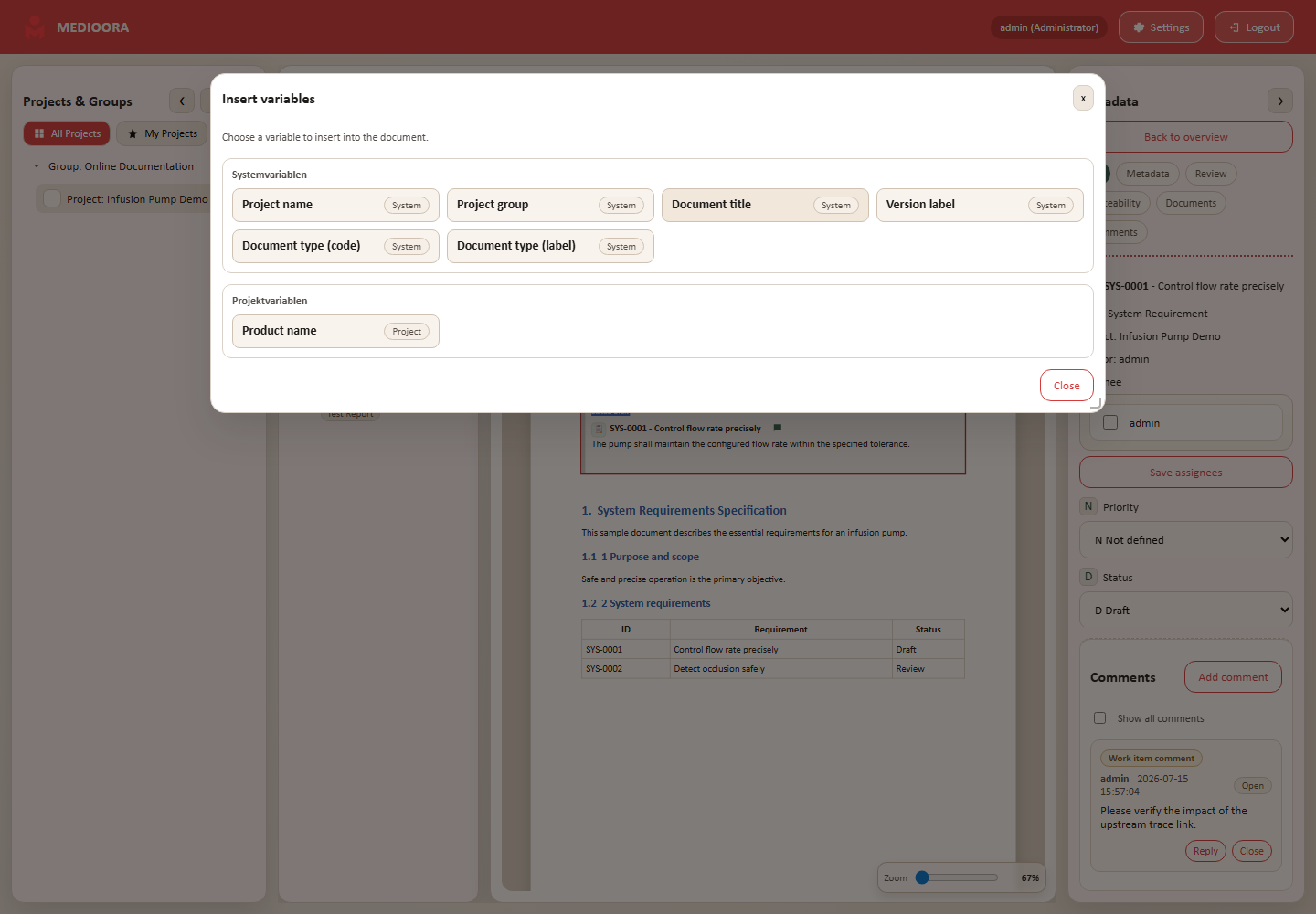
Task: Click the Close button in the dialog
Action: [x=1067, y=386]
